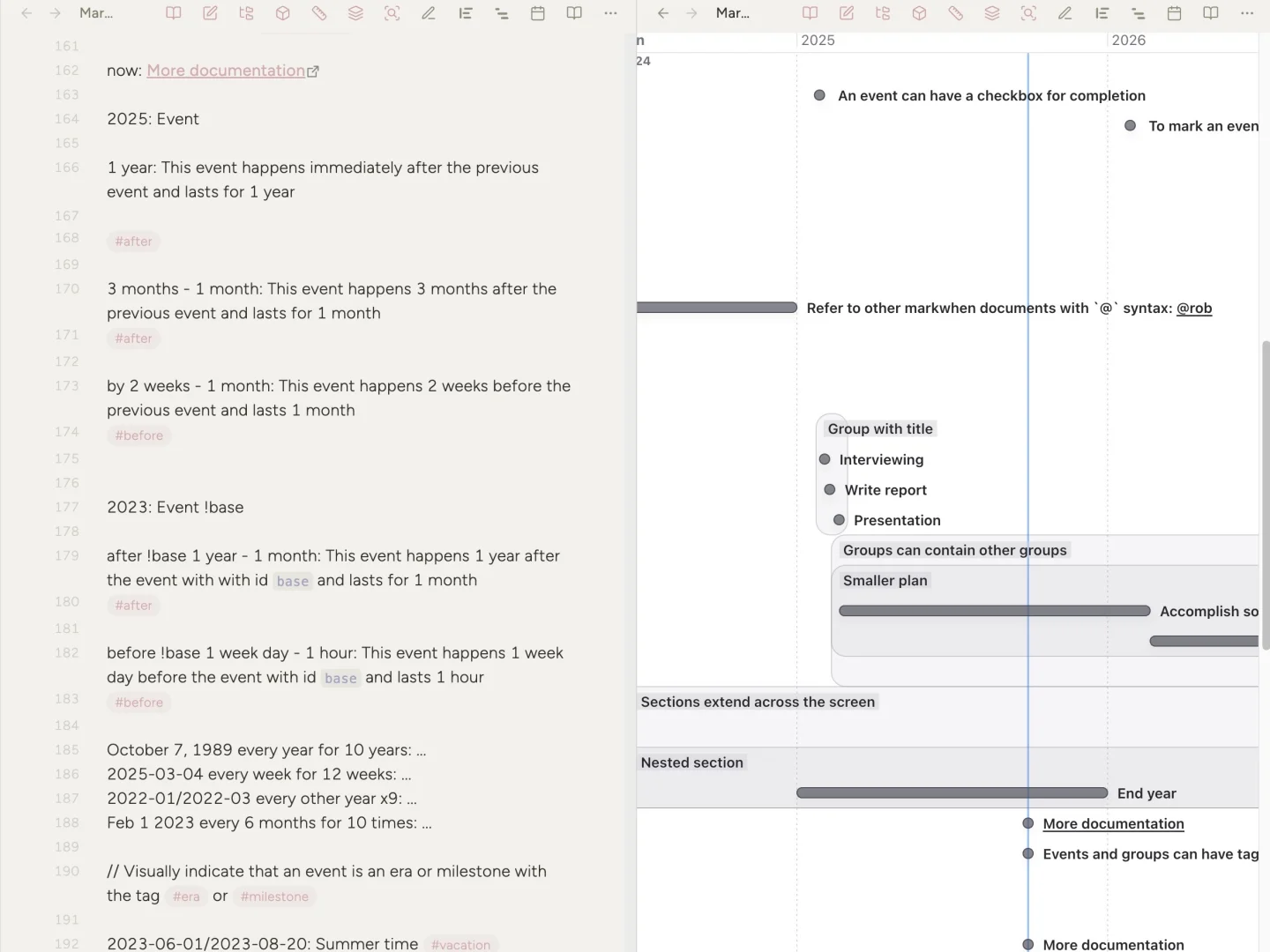
Task: Click the 2026 year header in timeline
Action: pyautogui.click(x=1129, y=41)
